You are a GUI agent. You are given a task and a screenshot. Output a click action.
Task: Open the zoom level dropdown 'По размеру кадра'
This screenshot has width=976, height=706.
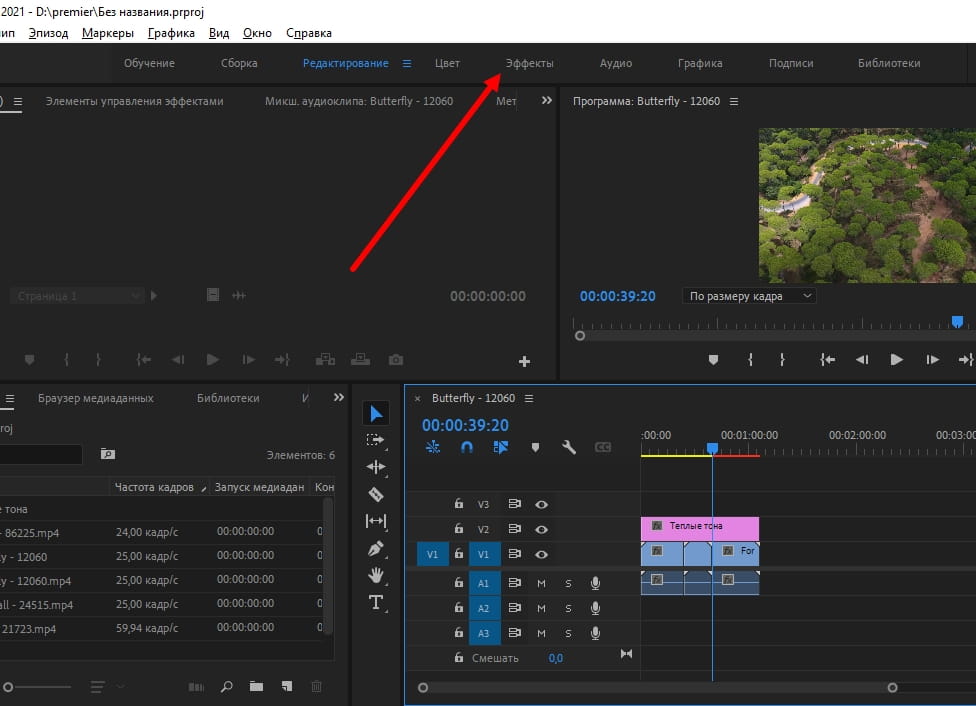749,296
